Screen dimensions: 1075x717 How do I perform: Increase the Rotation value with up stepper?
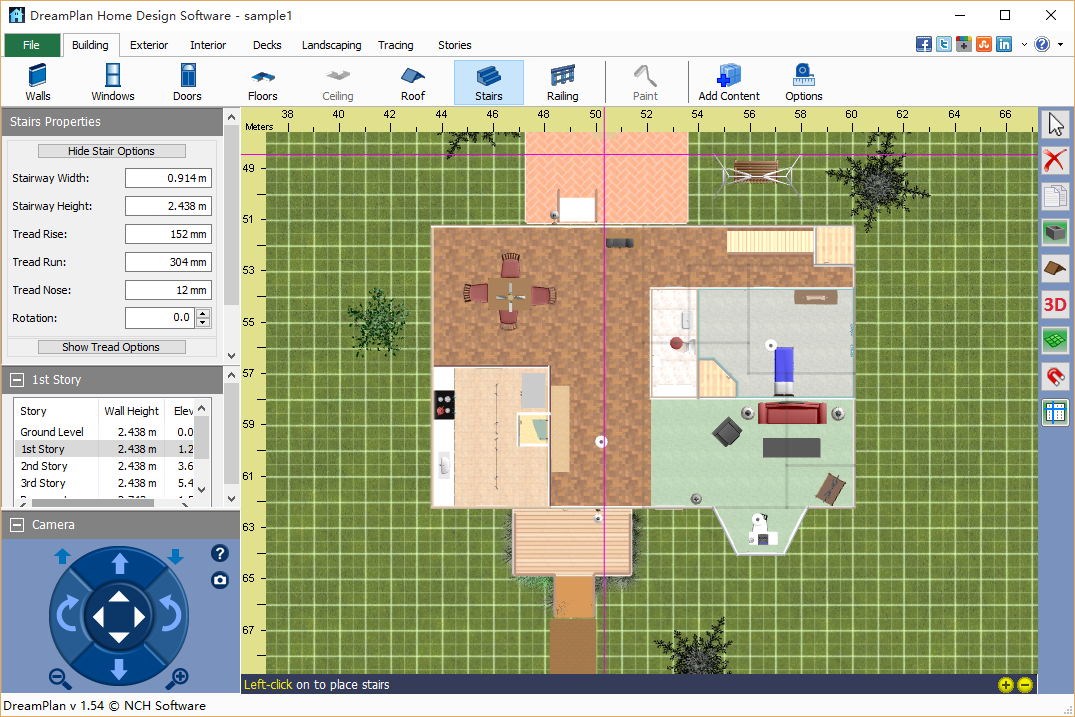(204, 313)
